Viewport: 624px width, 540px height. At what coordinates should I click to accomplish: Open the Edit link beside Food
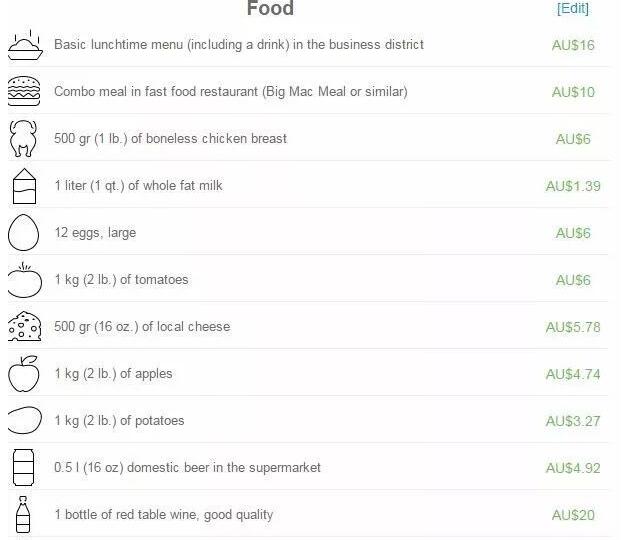coord(573,9)
